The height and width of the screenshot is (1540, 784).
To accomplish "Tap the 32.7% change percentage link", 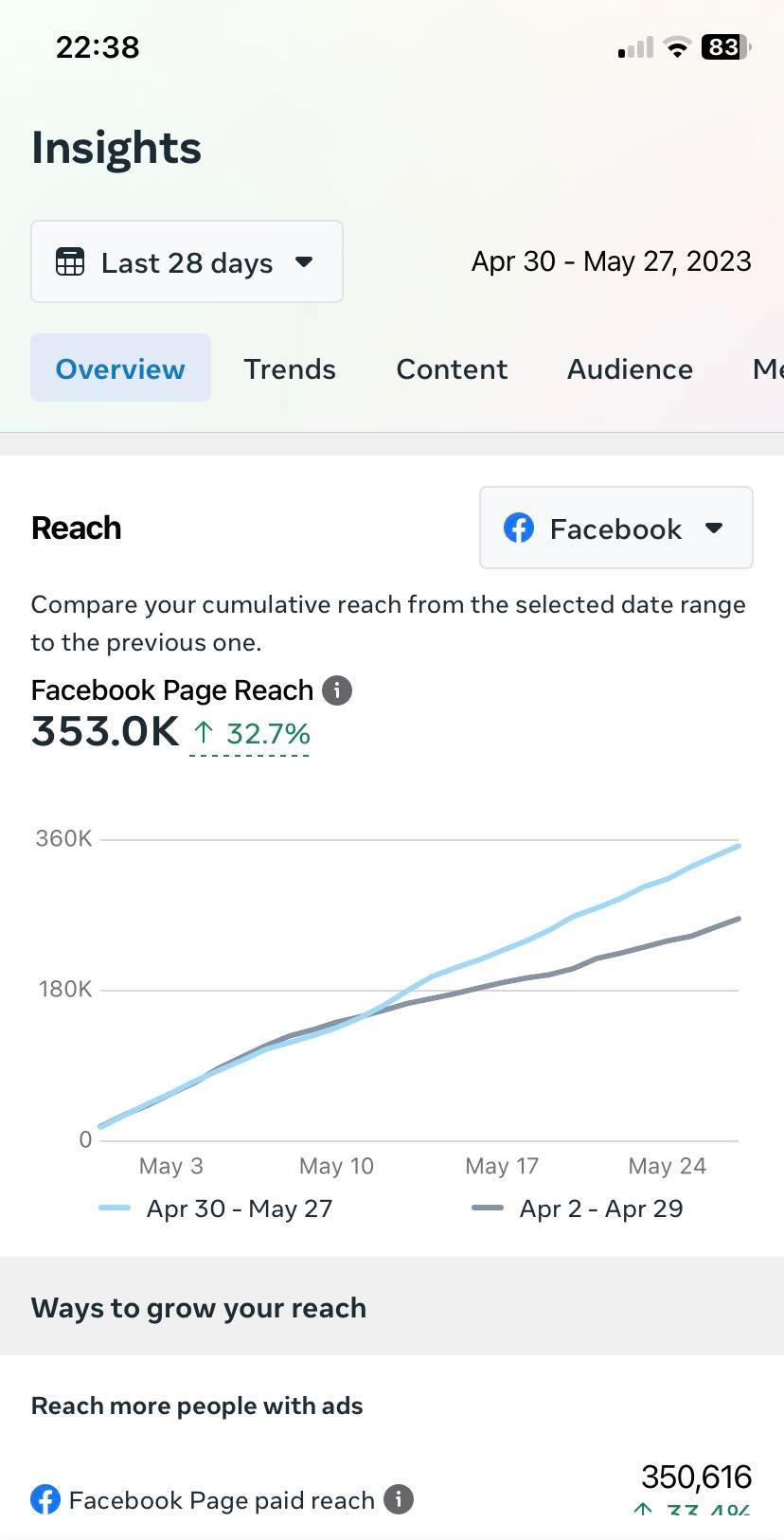I will pyautogui.click(x=268, y=733).
